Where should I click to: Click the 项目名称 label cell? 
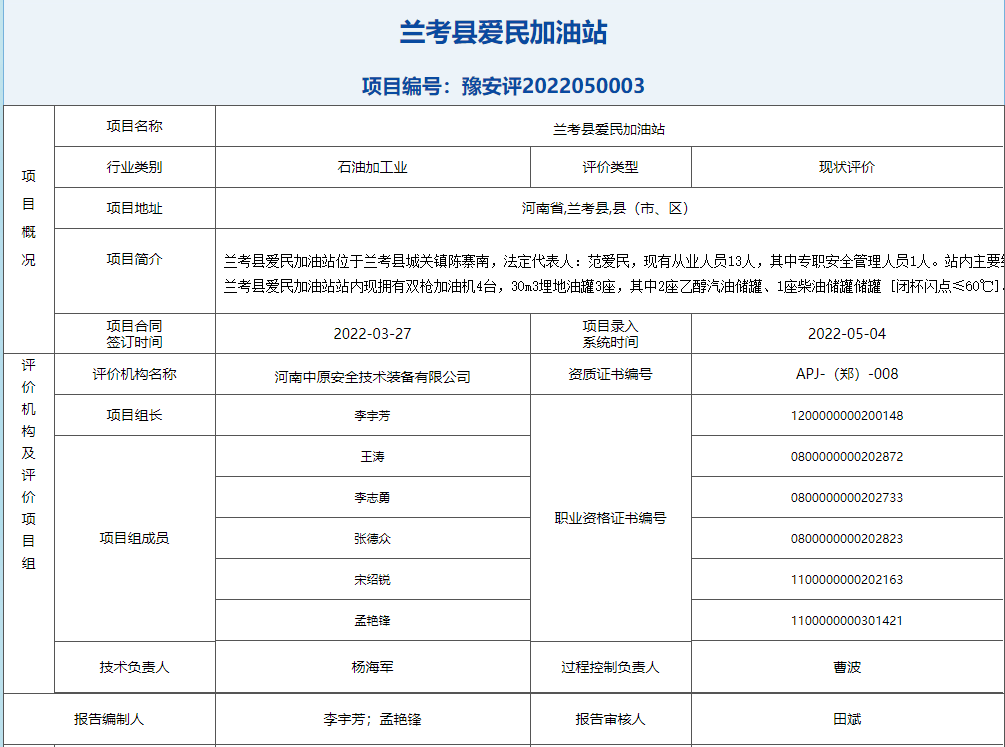135,126
